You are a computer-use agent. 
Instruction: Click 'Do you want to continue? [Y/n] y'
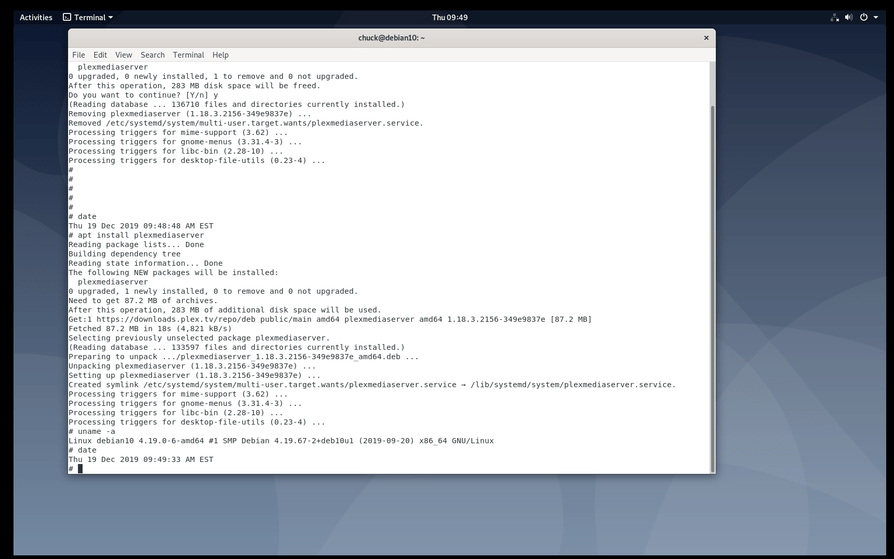(143, 95)
